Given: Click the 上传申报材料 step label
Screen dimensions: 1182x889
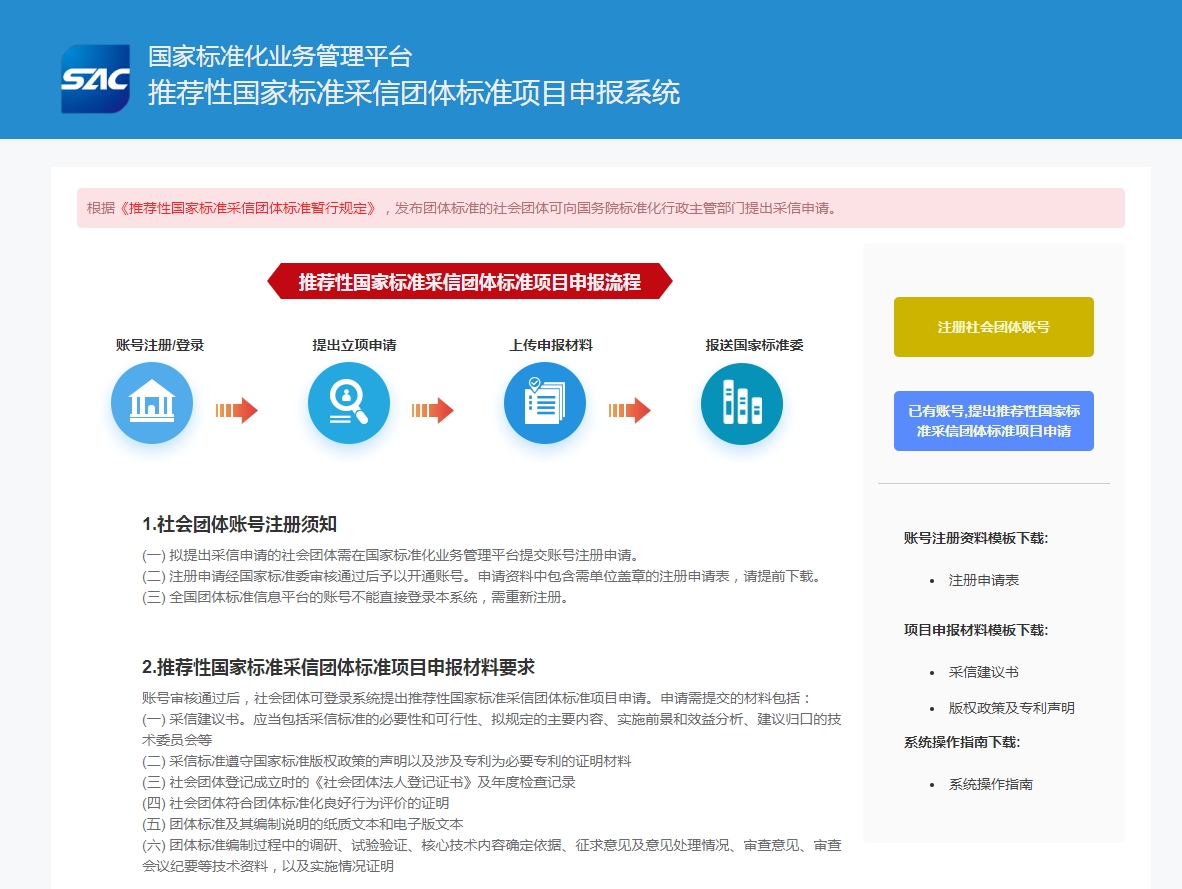Looking at the screenshot, I should coord(551,345).
